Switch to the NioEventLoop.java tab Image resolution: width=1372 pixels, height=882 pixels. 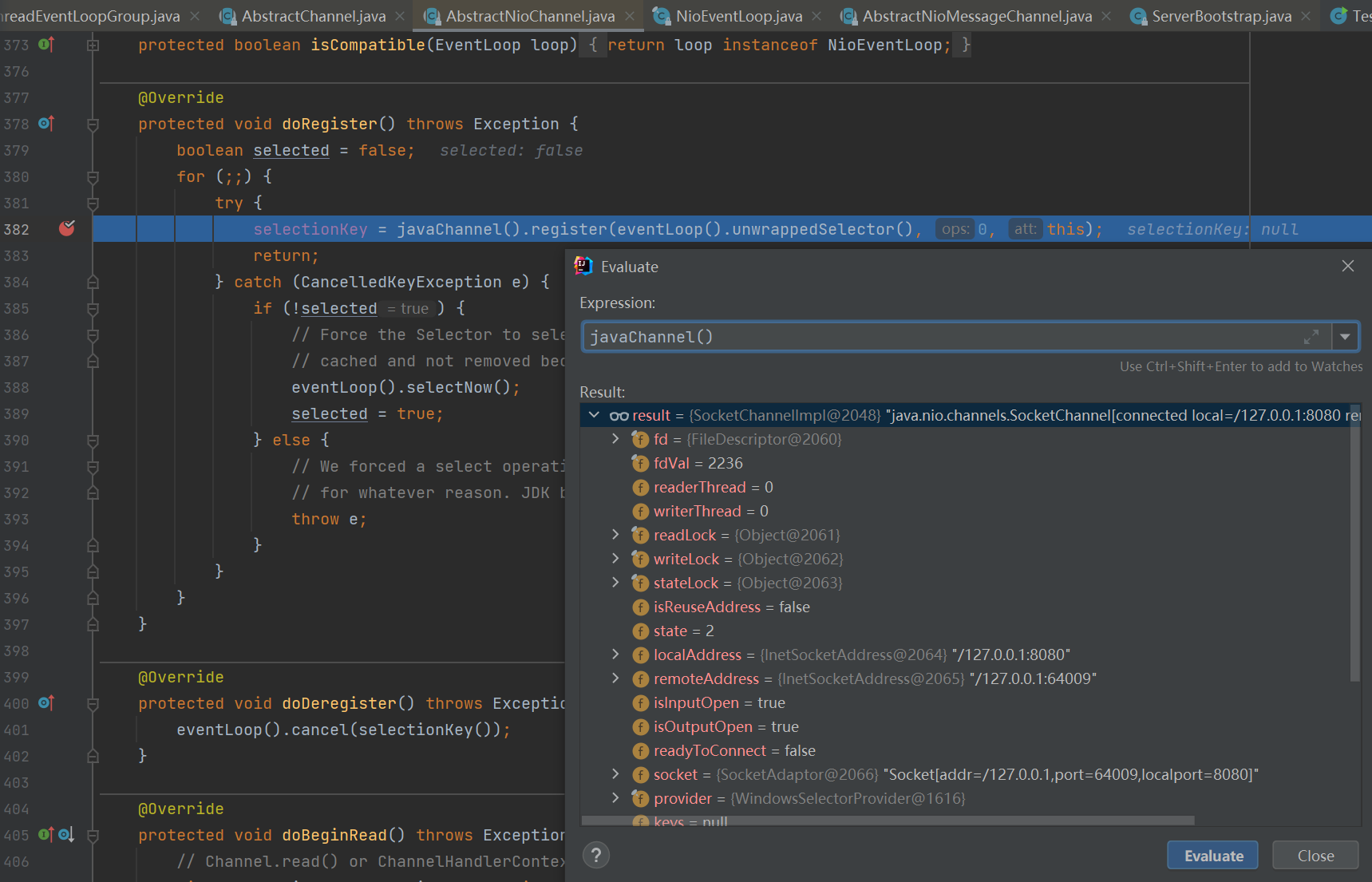pyautogui.click(x=737, y=16)
